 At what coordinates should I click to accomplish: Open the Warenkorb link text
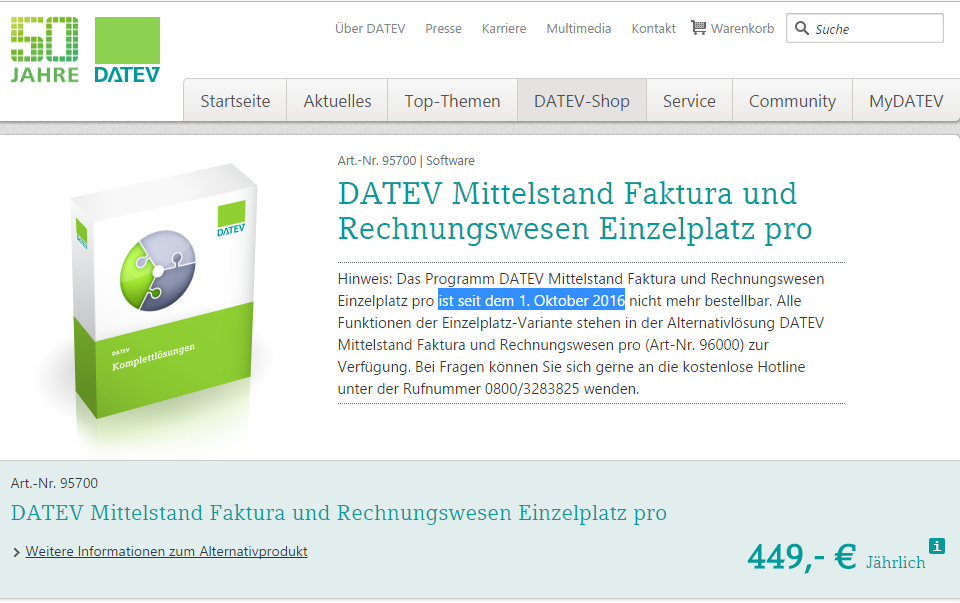(742, 29)
